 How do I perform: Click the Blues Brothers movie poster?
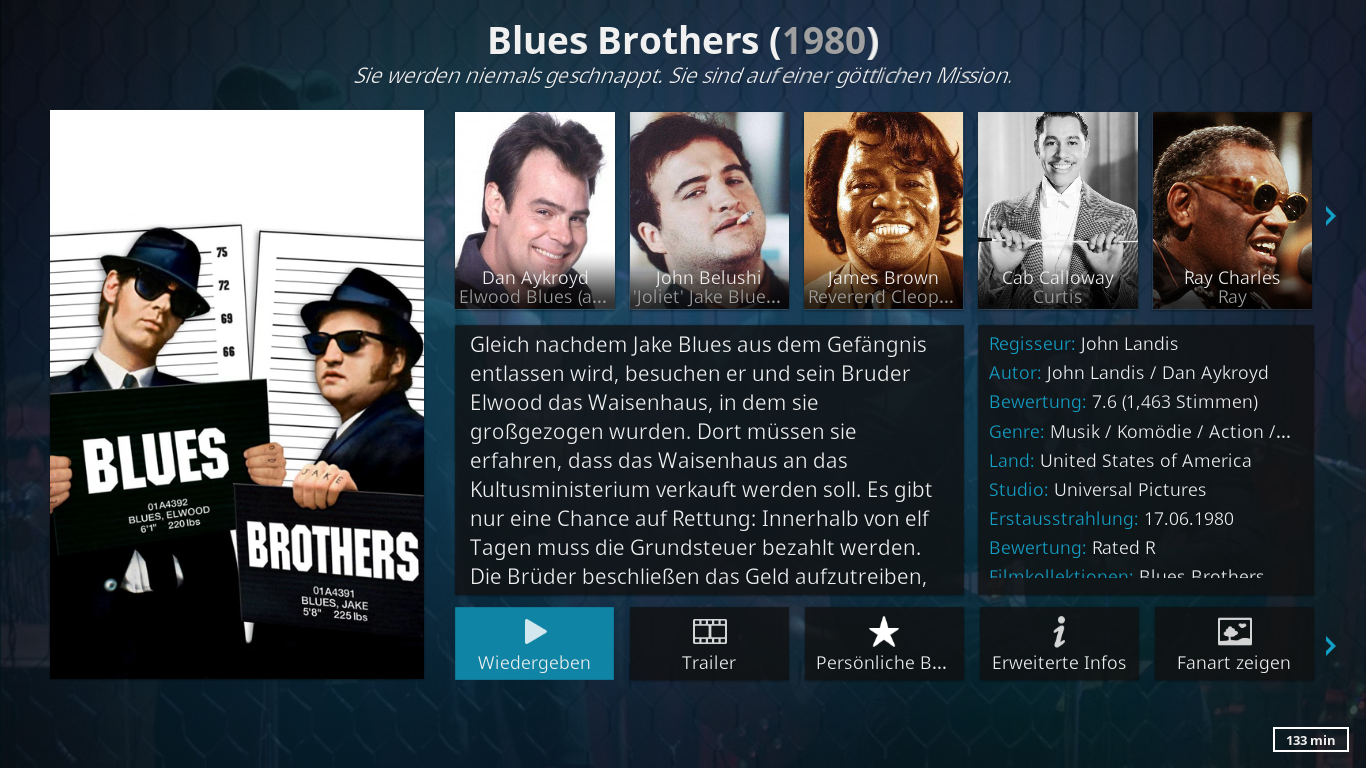point(237,394)
